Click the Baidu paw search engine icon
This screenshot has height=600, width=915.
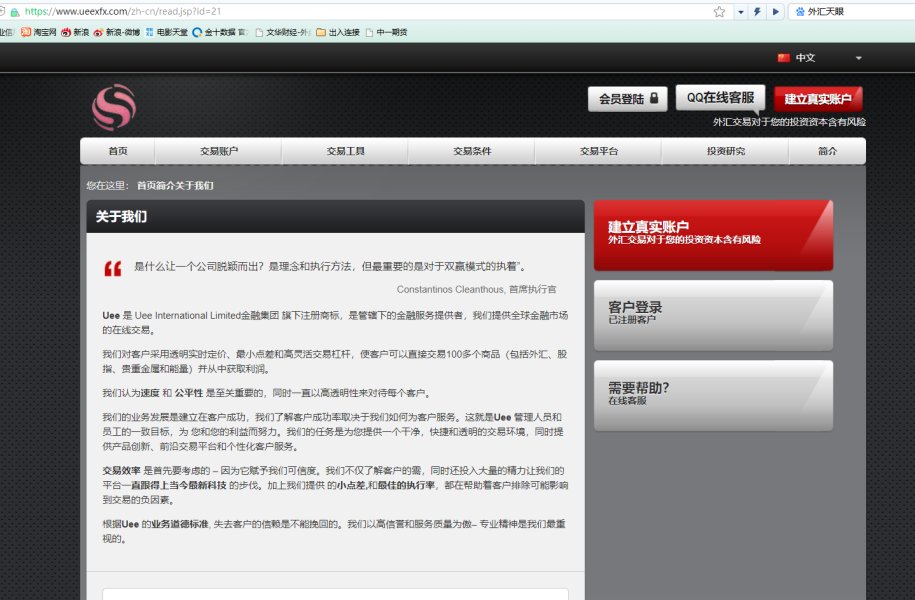[x=798, y=12]
